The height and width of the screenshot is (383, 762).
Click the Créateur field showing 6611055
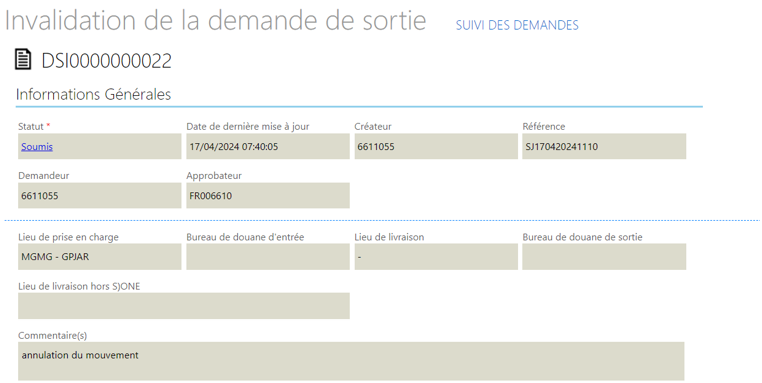[x=436, y=146]
